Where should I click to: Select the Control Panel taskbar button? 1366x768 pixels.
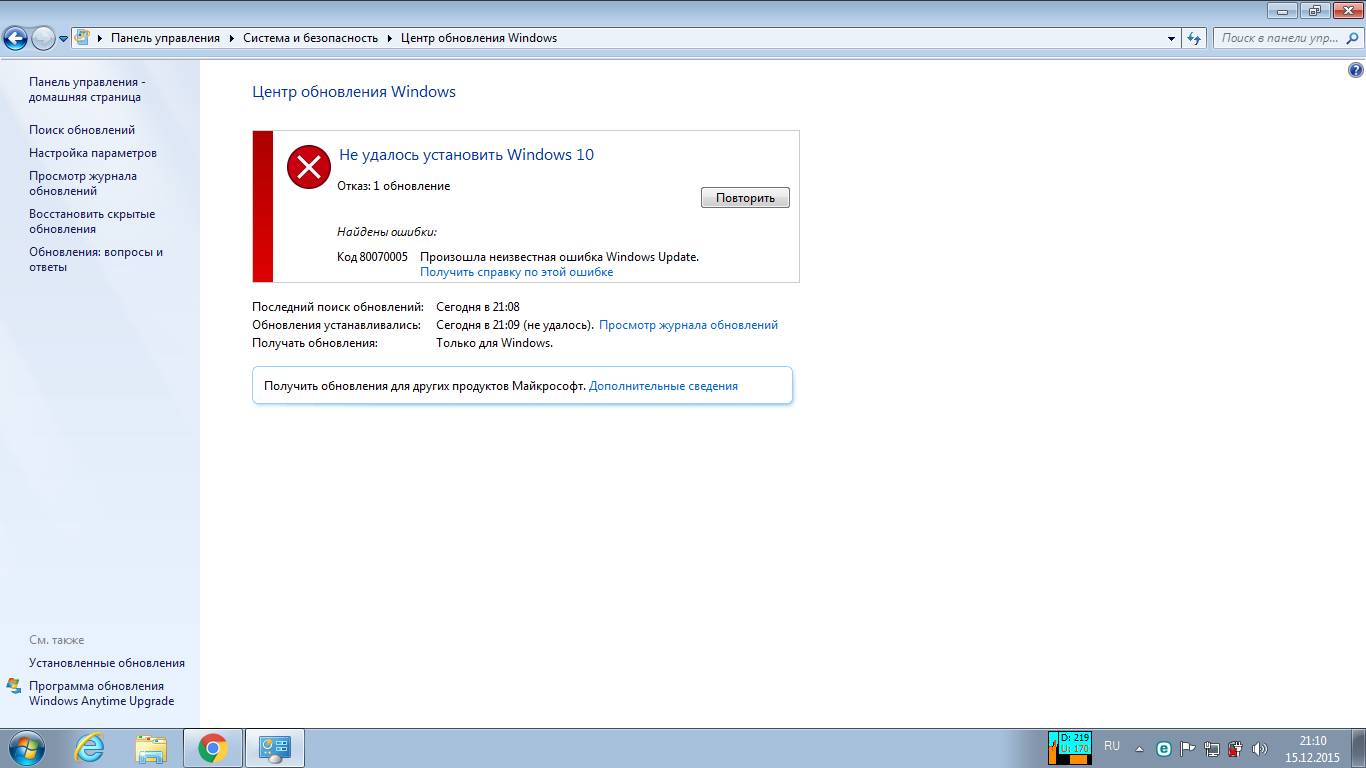(x=274, y=748)
